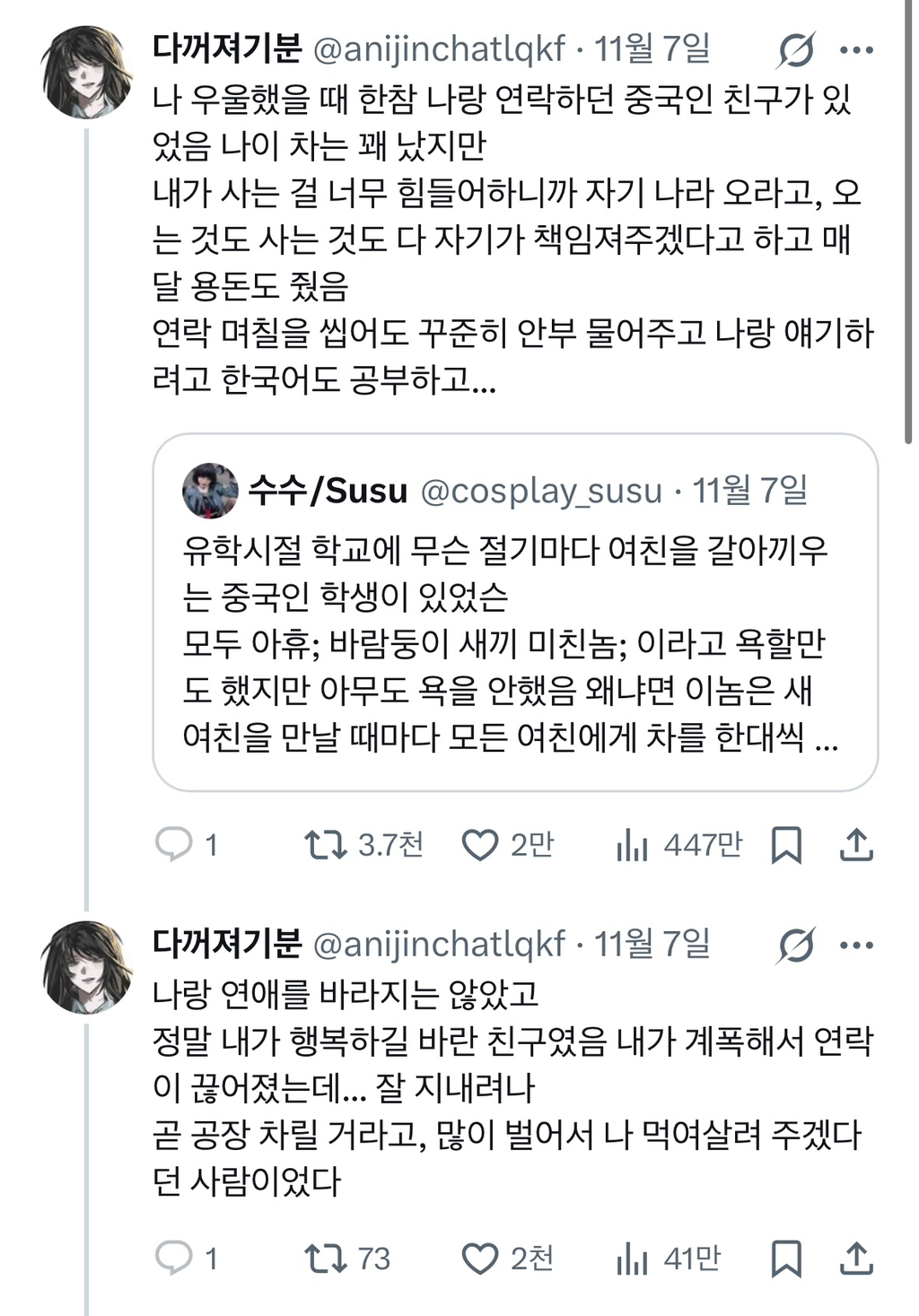This screenshot has width=919, height=1316.
Task: Select the like icon showing 2만
Action: pyautogui.click(x=486, y=843)
